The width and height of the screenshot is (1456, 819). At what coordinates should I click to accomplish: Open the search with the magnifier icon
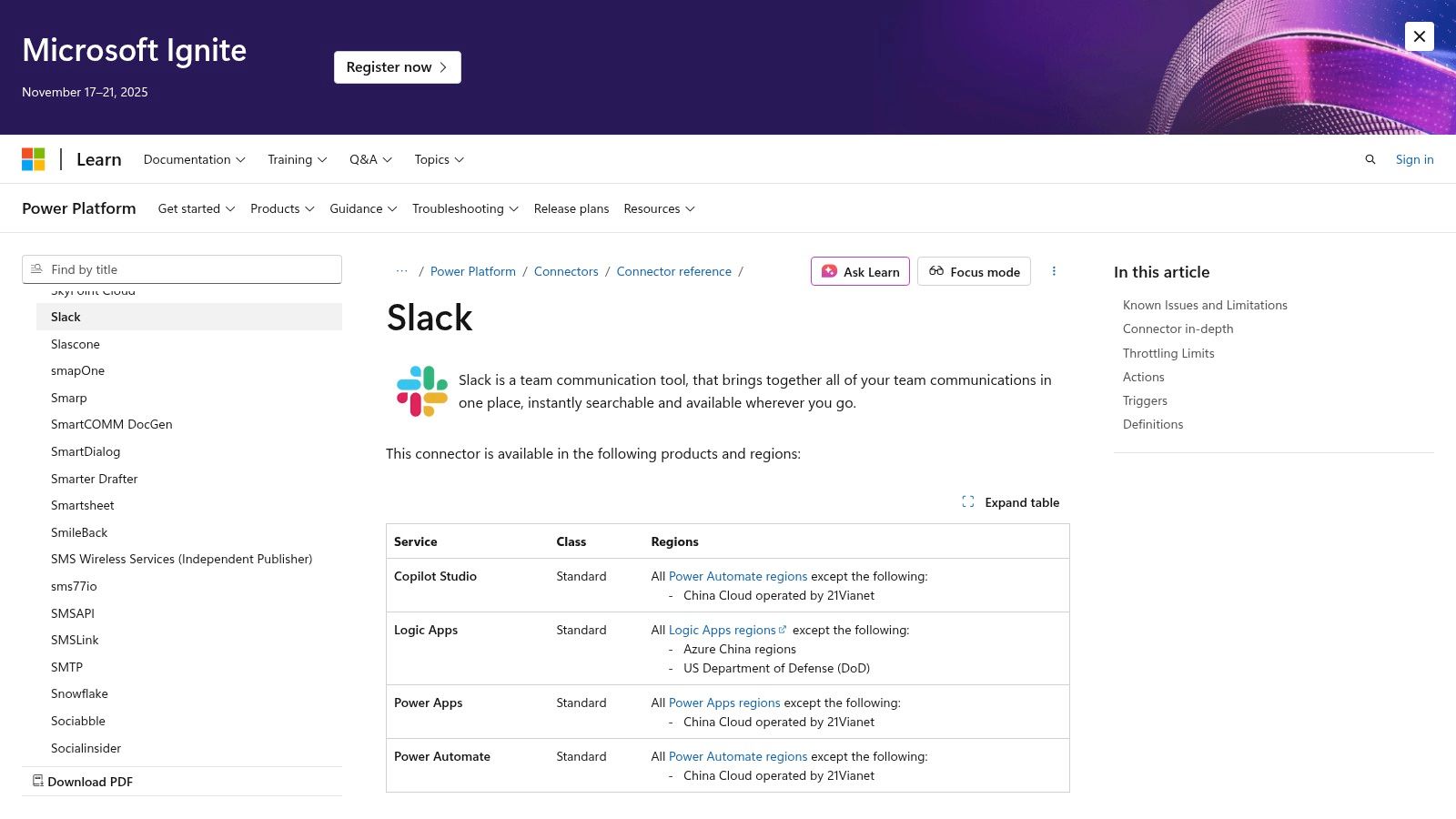point(1370,159)
